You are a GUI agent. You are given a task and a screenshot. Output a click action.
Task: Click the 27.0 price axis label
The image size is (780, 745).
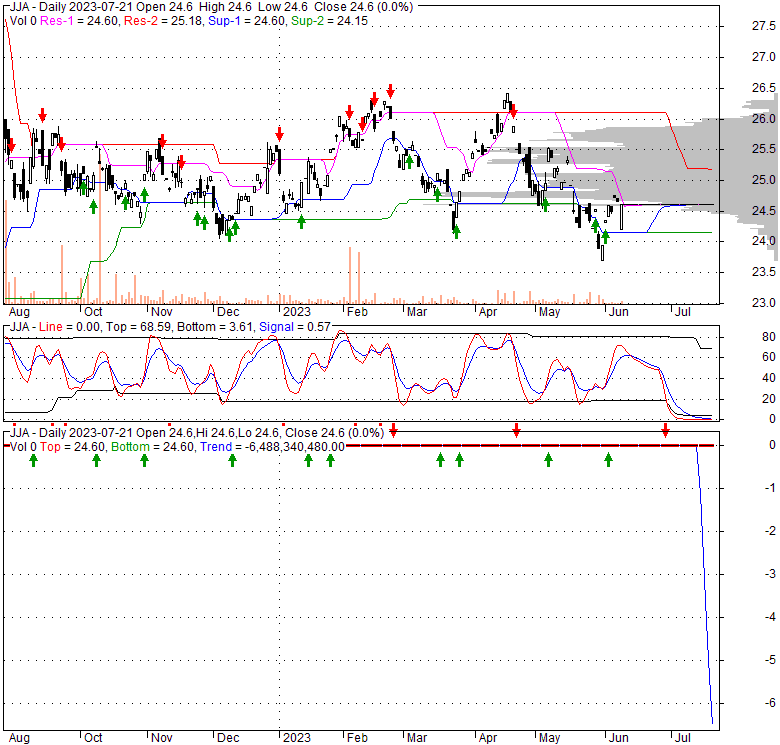[x=764, y=57]
